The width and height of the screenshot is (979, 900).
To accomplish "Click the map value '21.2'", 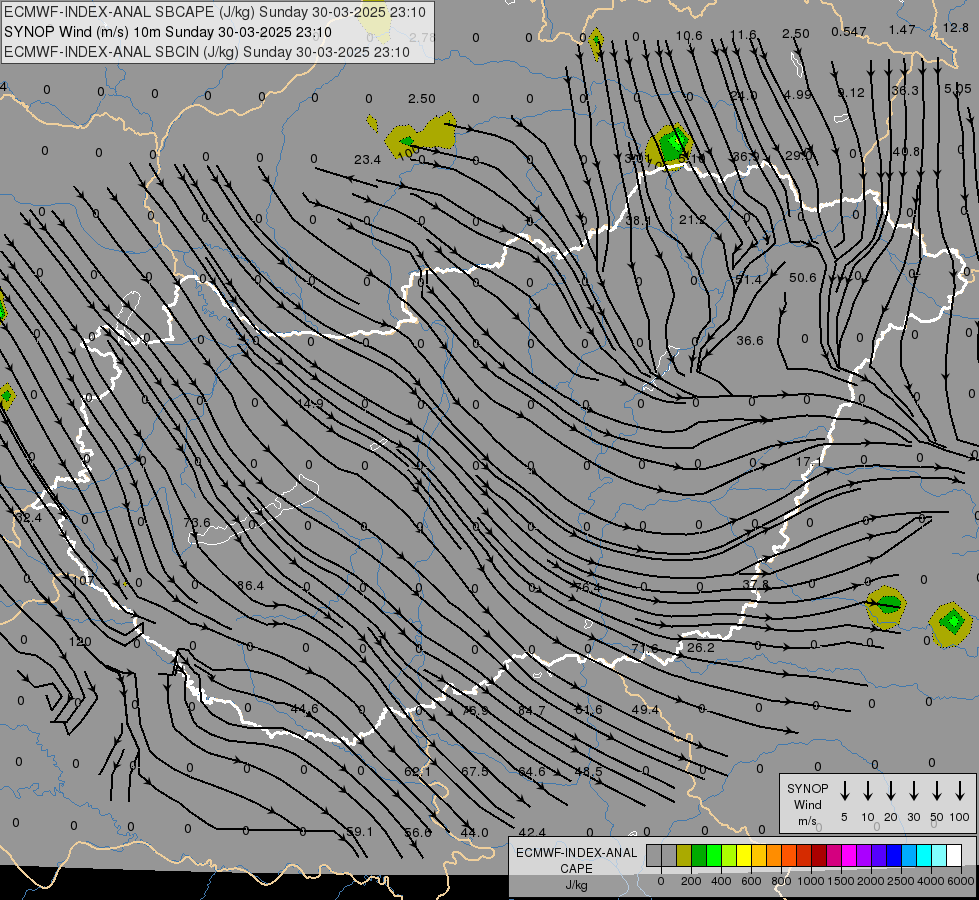I will pyautogui.click(x=692, y=219).
